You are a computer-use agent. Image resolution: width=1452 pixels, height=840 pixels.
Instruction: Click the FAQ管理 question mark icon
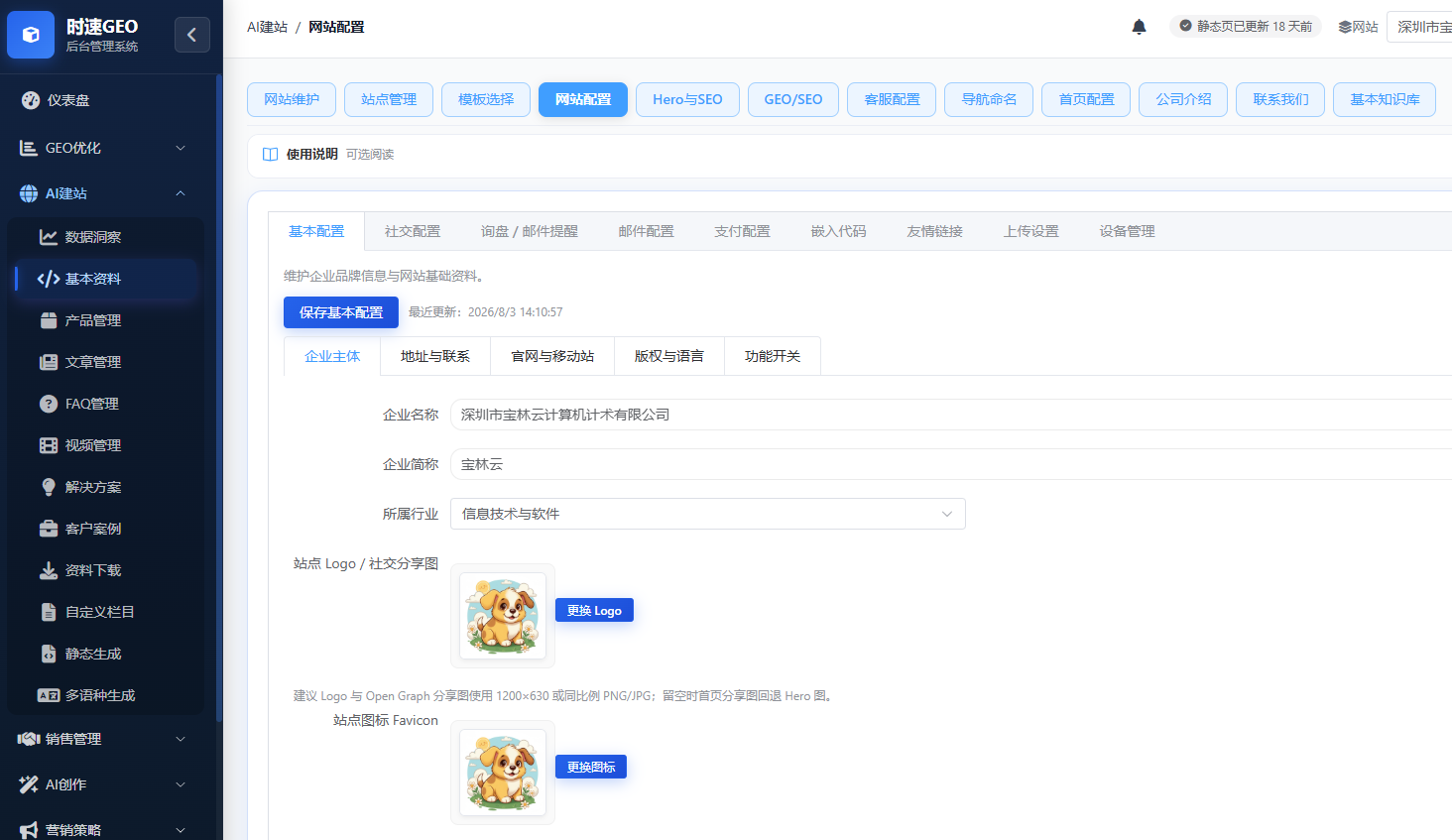click(49, 404)
